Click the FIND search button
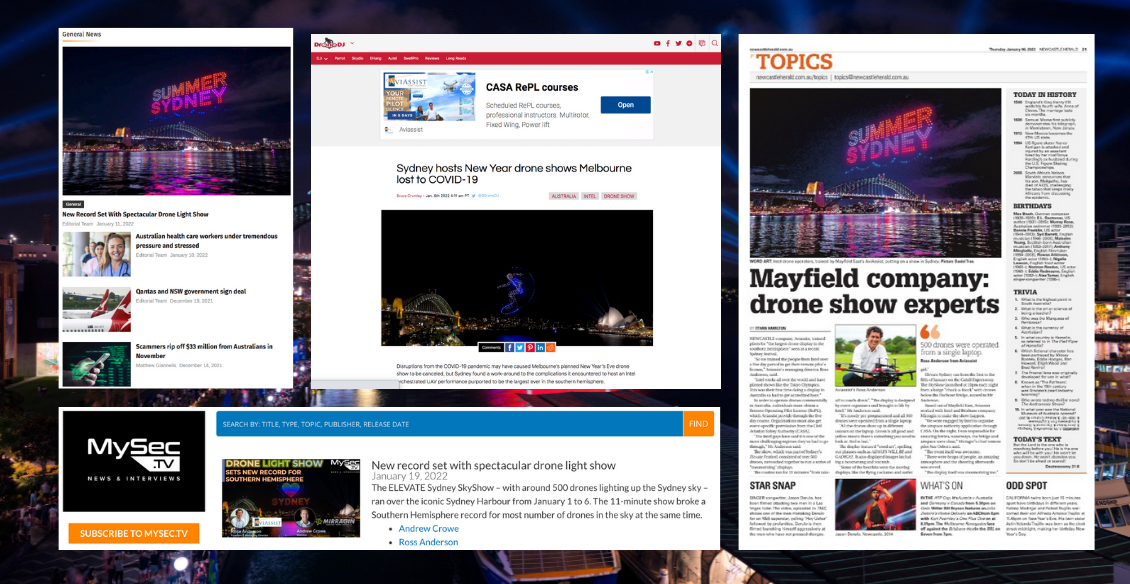Image resolution: width=1130 pixels, height=584 pixels. pyautogui.click(x=698, y=424)
